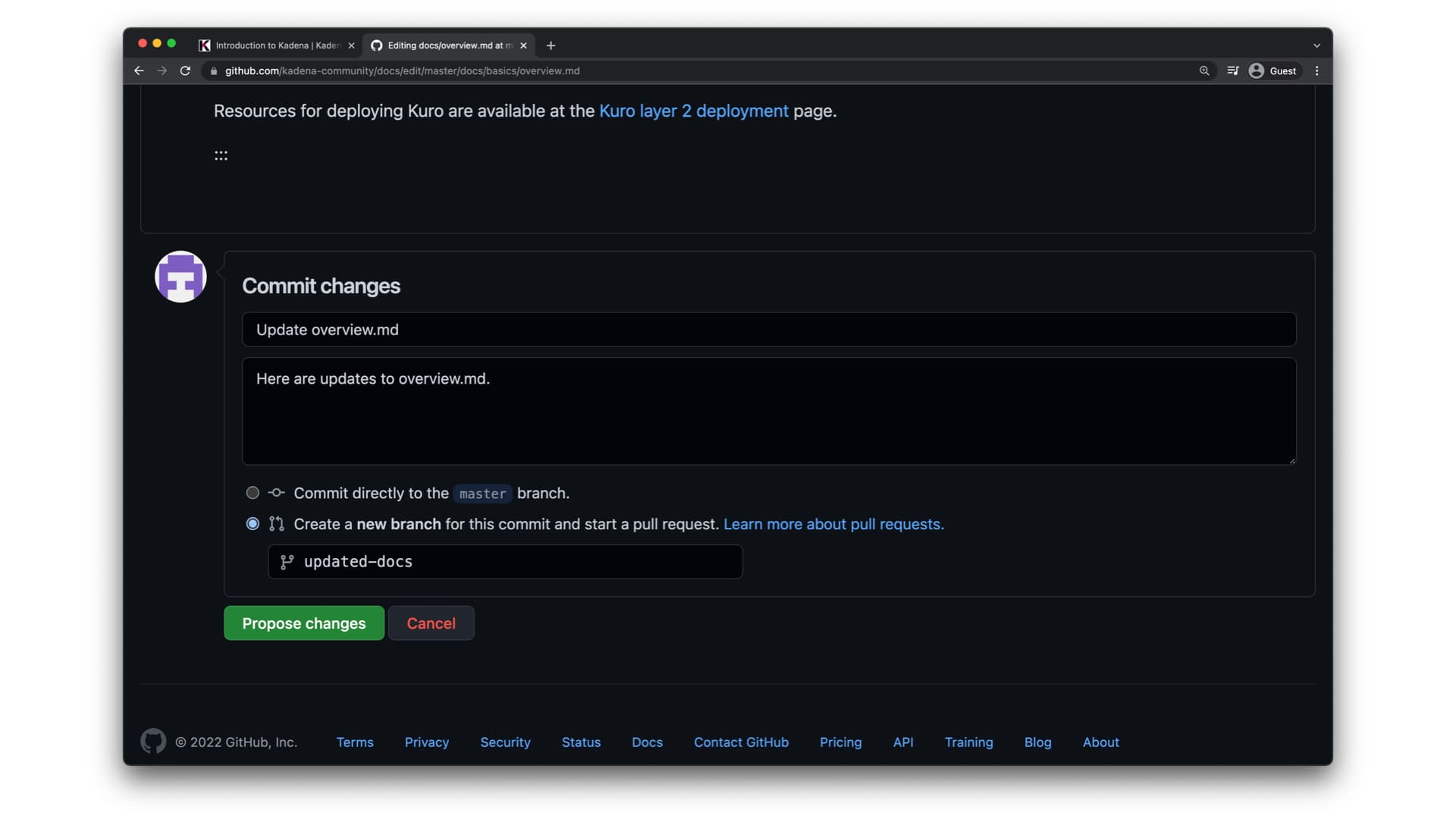Click the red window close button
The width and height of the screenshot is (1456, 819).
tap(142, 43)
